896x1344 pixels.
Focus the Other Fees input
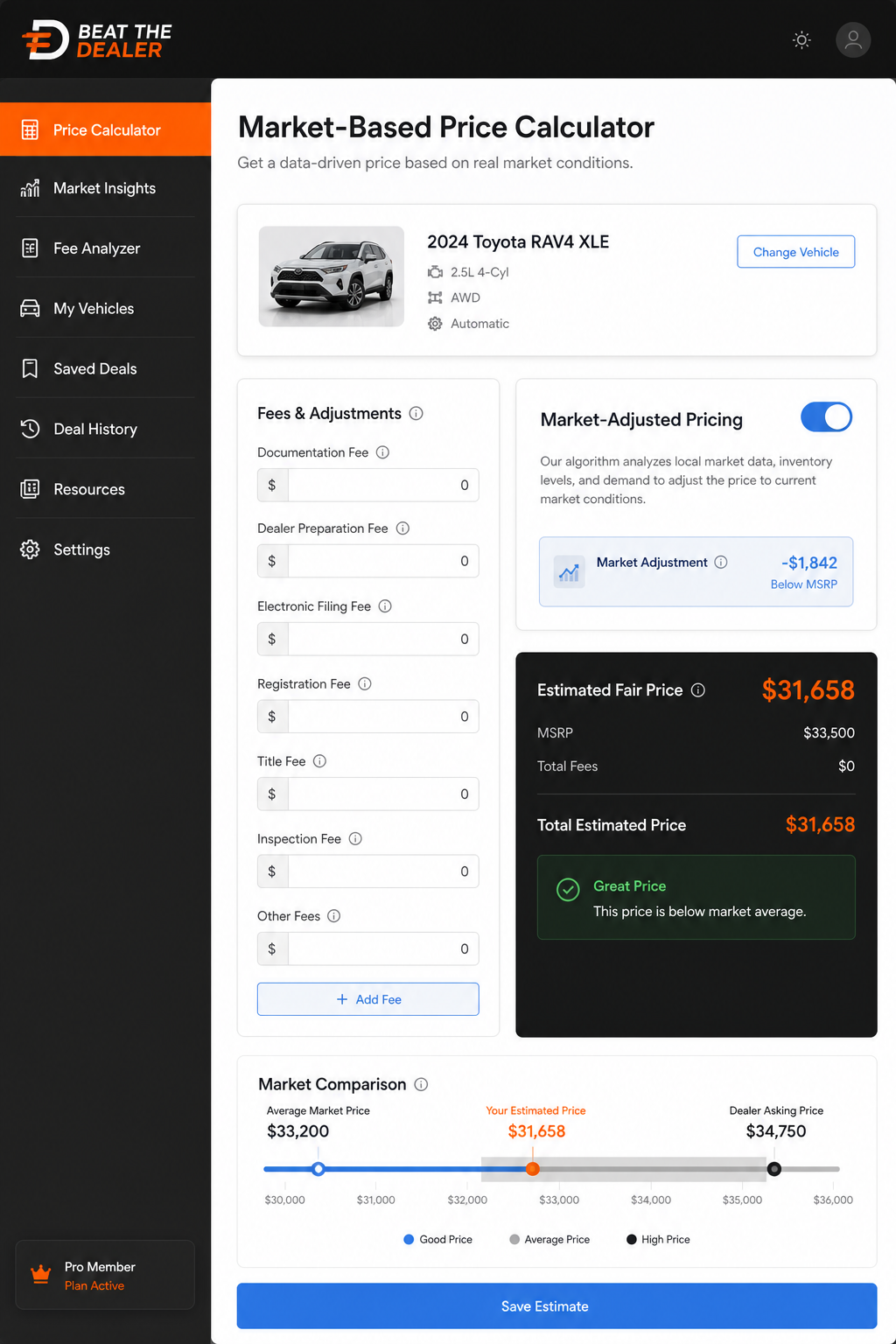[x=368, y=948]
